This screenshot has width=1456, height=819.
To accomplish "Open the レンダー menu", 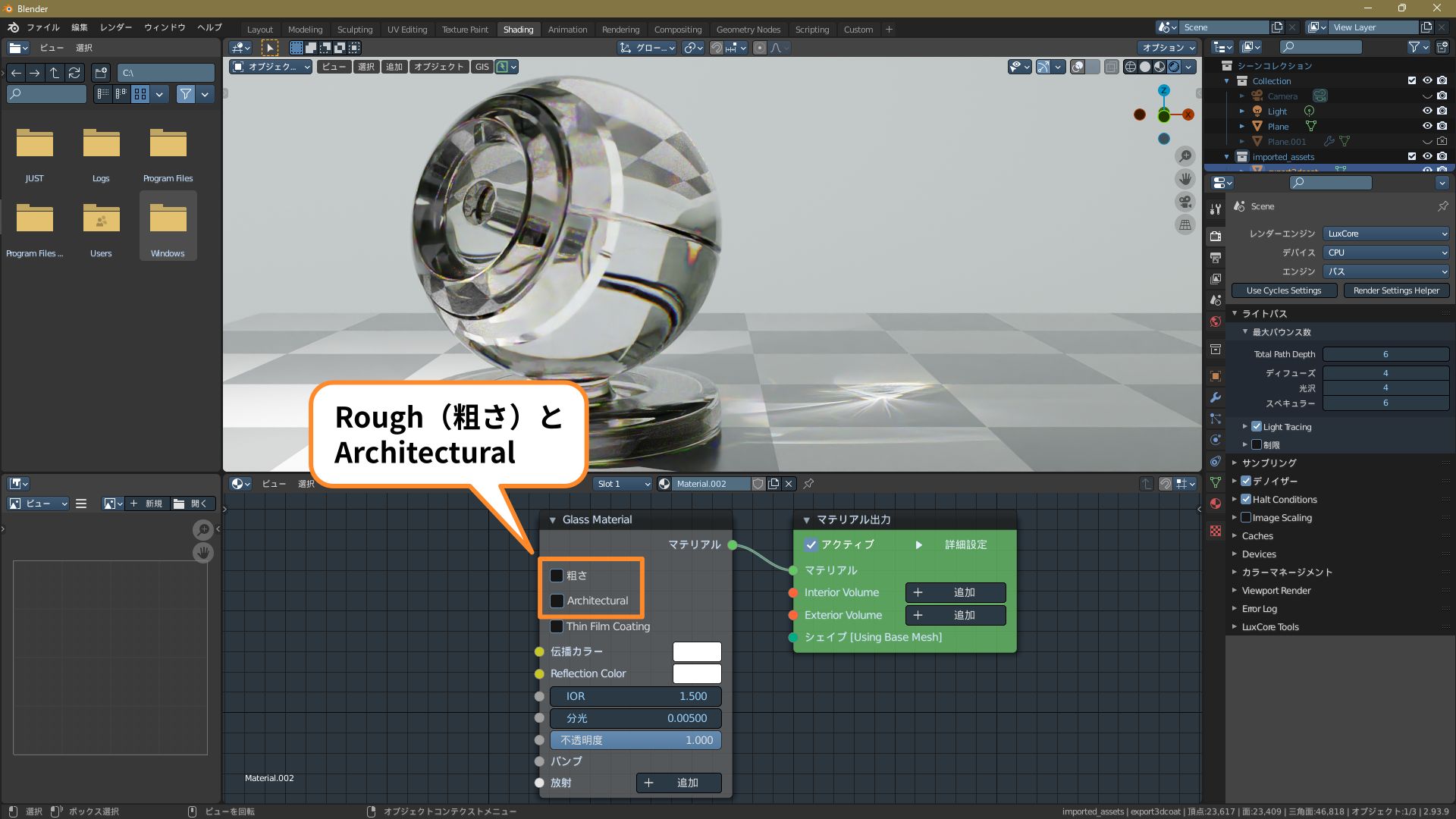I will 115,27.
